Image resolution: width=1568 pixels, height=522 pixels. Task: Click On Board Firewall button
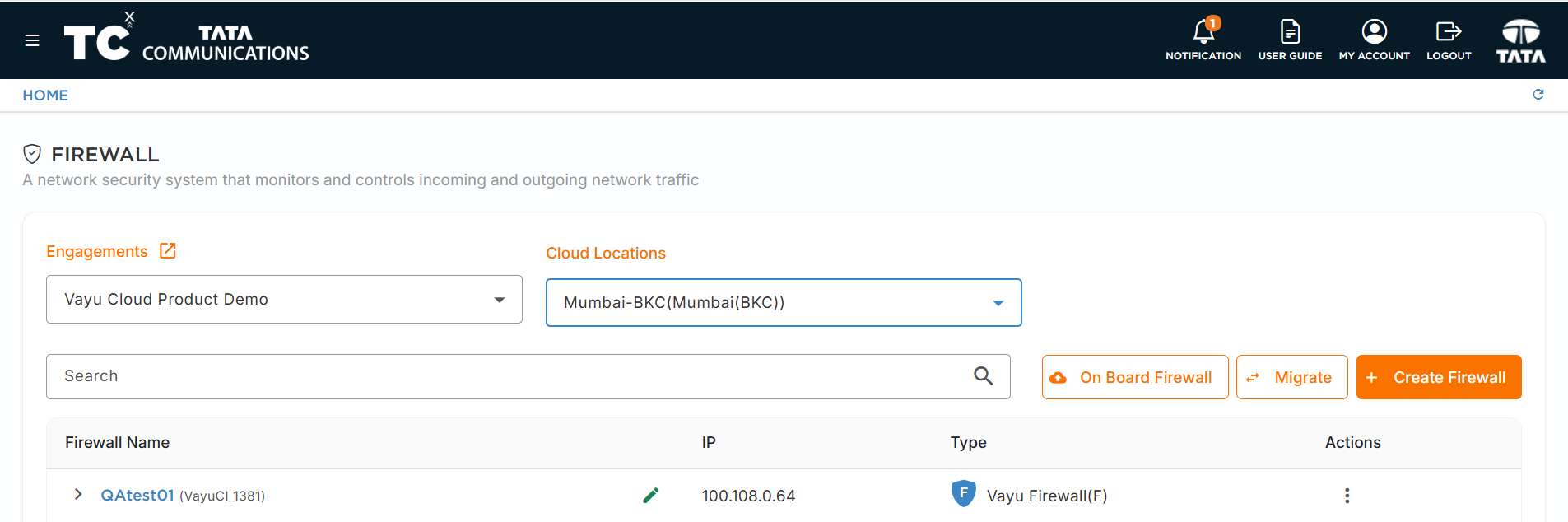click(1135, 377)
